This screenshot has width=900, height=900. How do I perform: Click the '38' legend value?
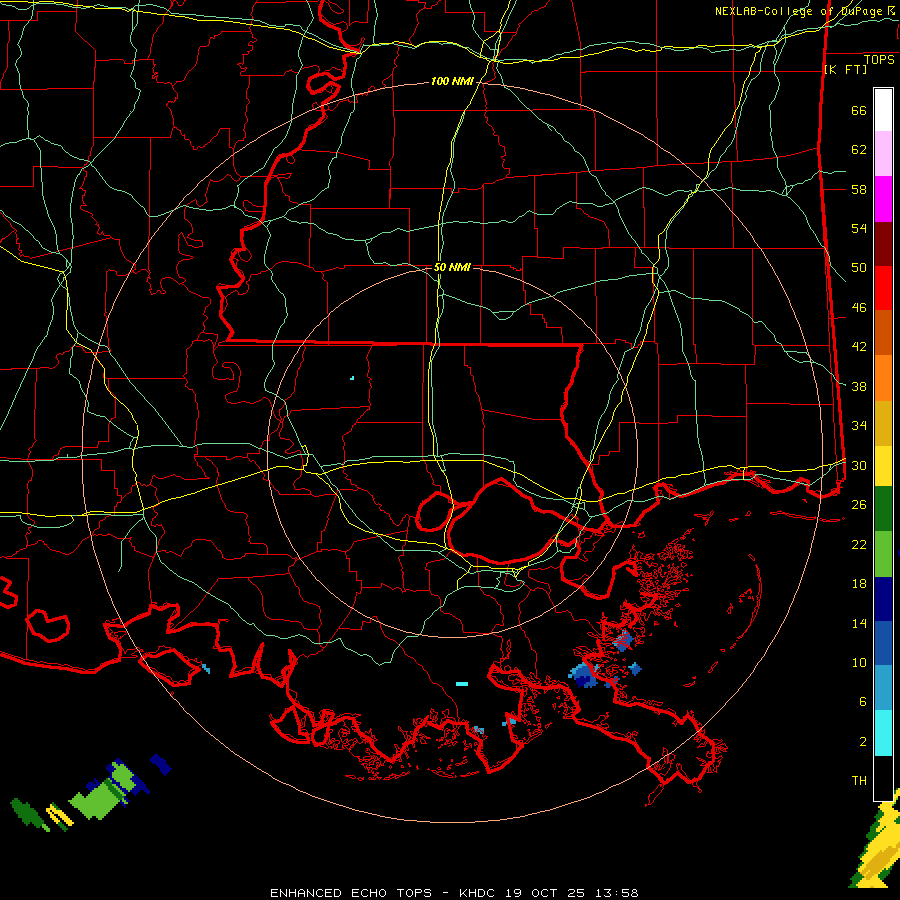[x=859, y=387]
